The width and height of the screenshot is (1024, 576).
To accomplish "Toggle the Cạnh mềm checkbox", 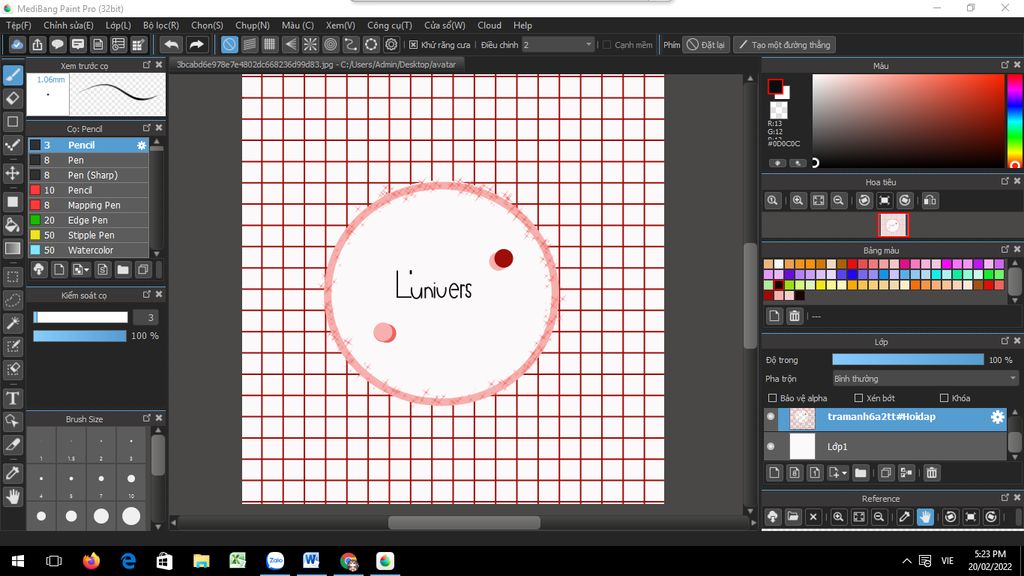I will (x=607, y=45).
